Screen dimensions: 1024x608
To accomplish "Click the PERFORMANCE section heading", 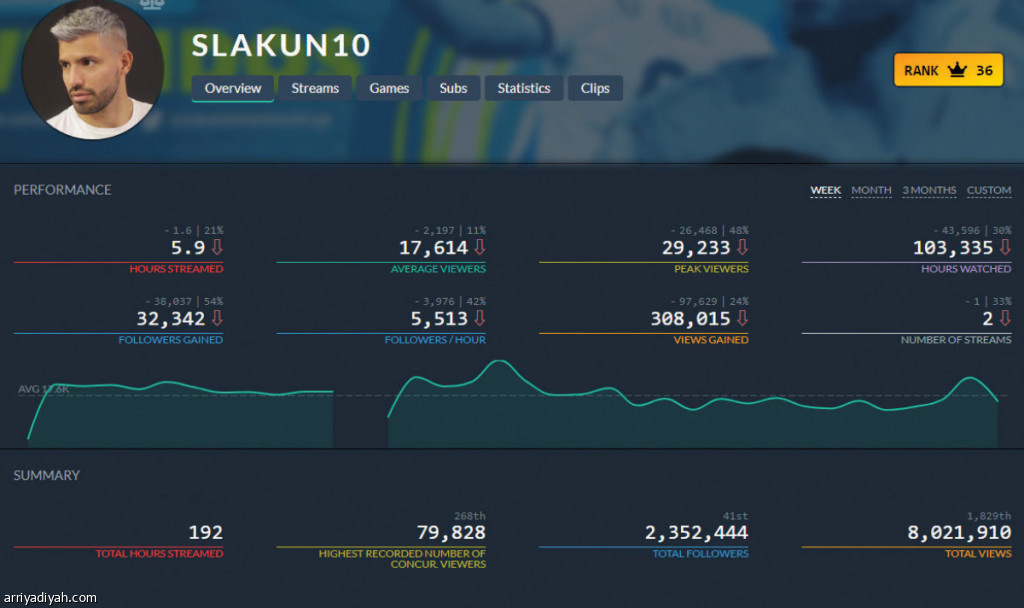I will coord(63,190).
